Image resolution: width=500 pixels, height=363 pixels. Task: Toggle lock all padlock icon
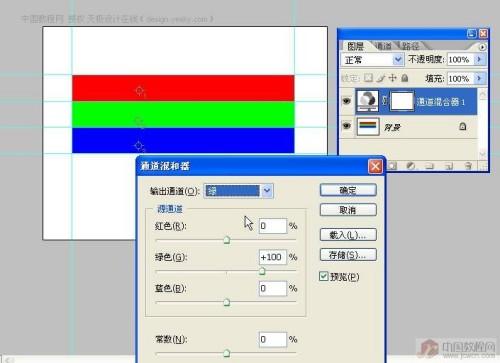[x=405, y=78]
